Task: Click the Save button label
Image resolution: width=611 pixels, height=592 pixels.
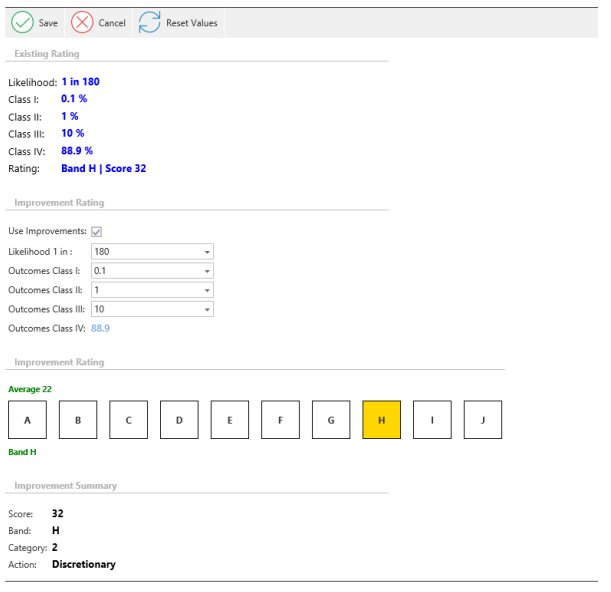Action: coord(48,23)
